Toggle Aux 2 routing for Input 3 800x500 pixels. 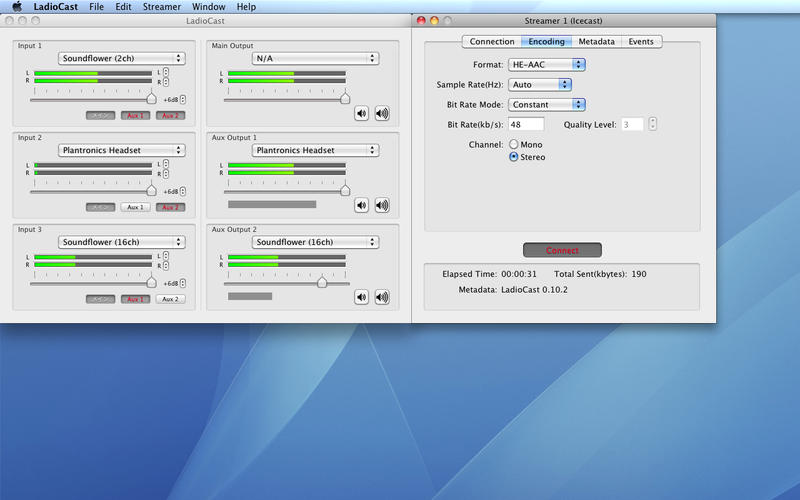click(x=170, y=299)
